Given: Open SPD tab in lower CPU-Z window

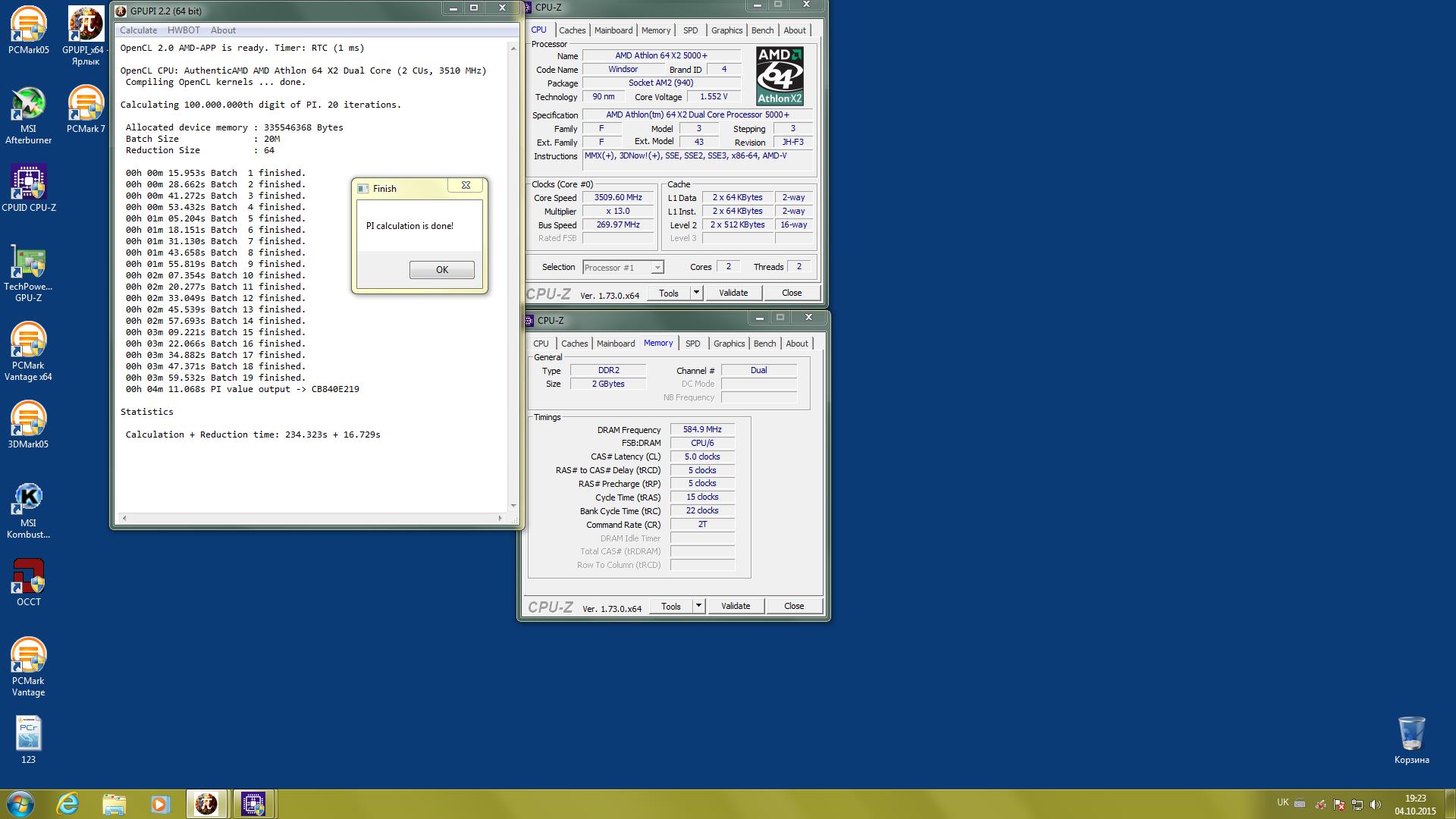Looking at the screenshot, I should tap(692, 344).
